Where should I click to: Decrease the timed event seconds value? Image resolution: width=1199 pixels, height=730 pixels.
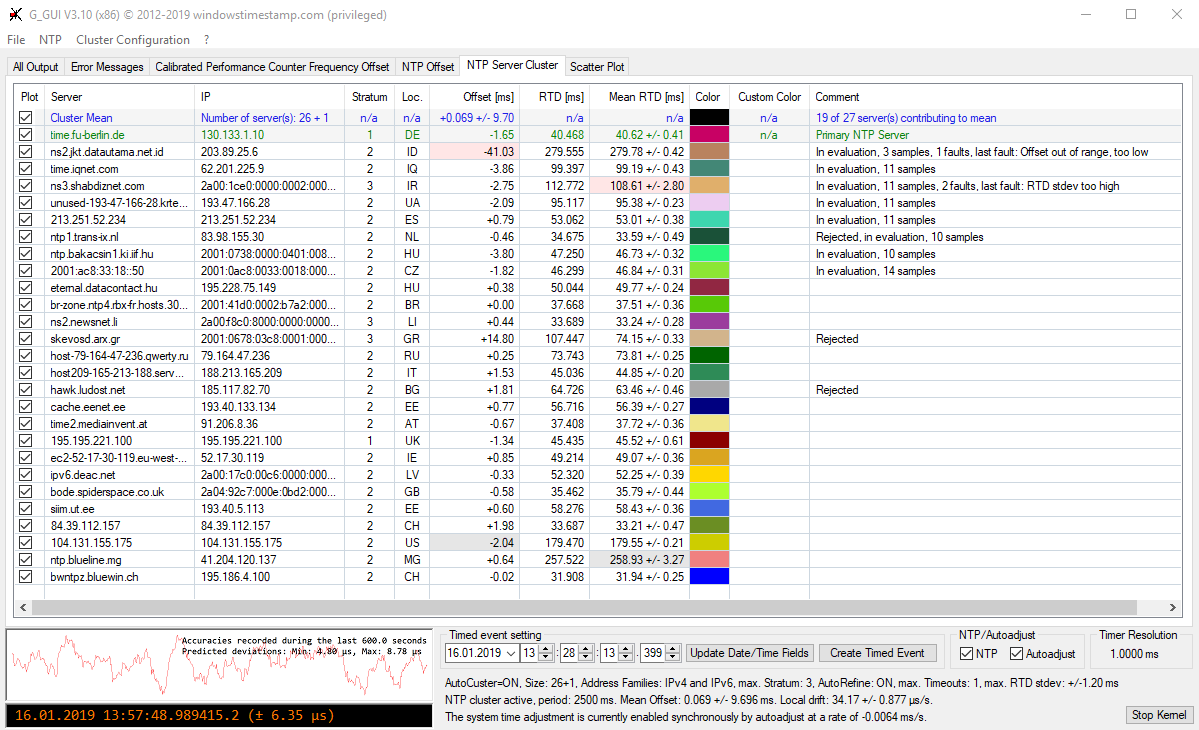click(625, 657)
